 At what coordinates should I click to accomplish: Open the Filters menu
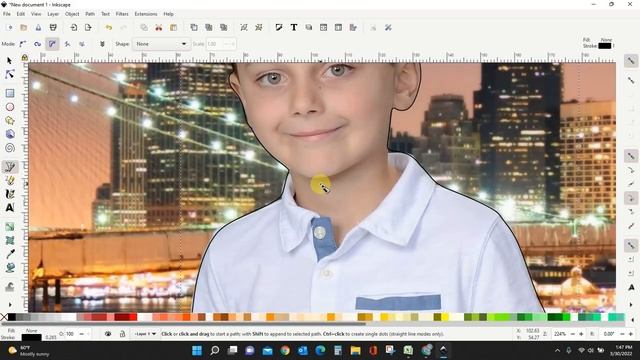point(122,14)
